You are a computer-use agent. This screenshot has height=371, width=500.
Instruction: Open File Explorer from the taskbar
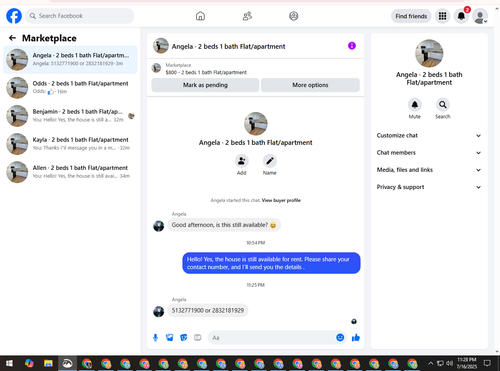(48, 363)
